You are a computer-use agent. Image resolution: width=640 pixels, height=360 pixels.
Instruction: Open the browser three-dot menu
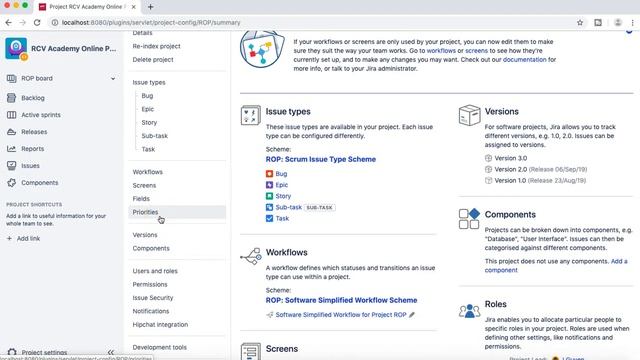point(632,23)
